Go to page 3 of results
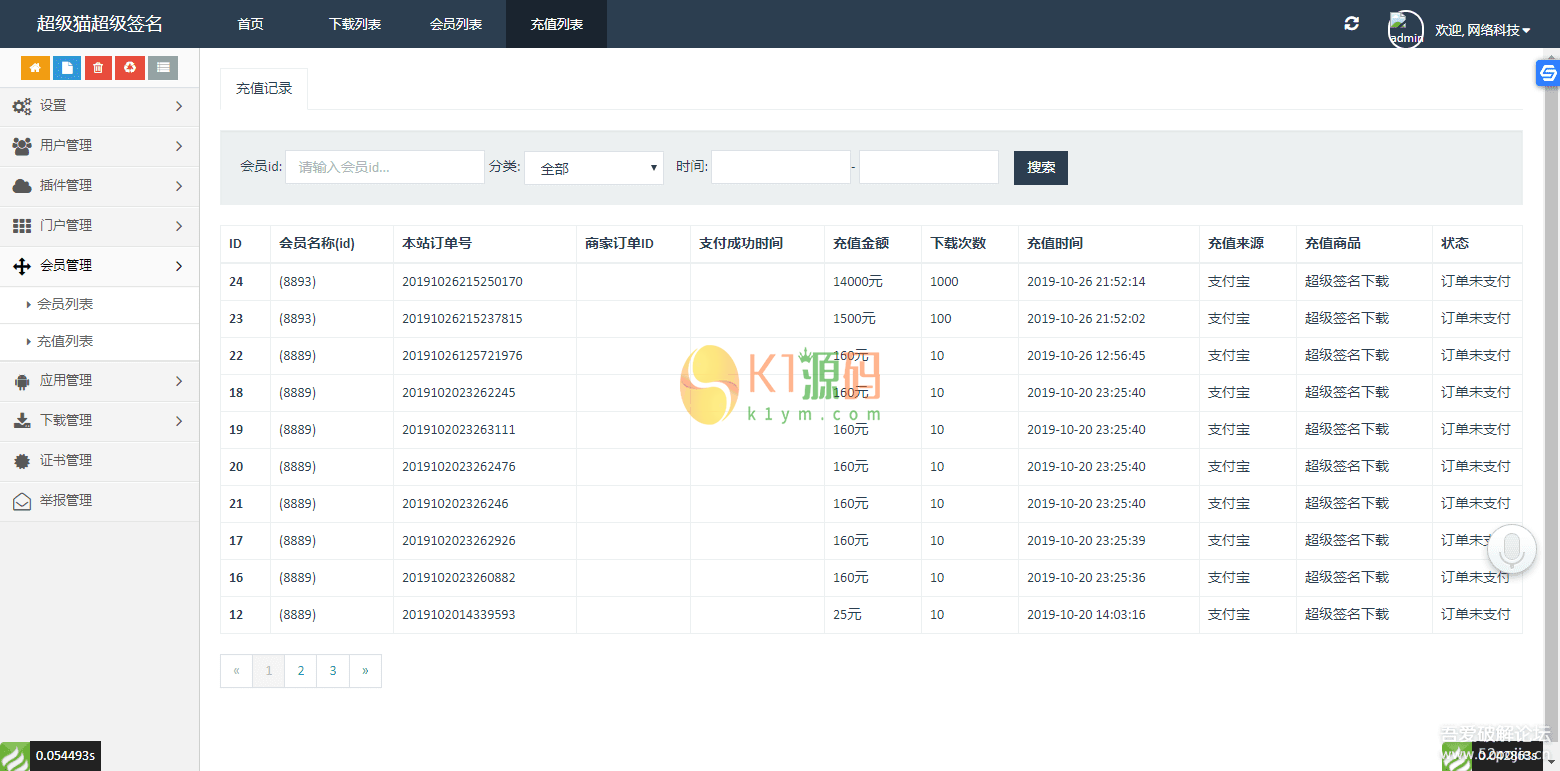The image size is (1560, 771). [332, 670]
